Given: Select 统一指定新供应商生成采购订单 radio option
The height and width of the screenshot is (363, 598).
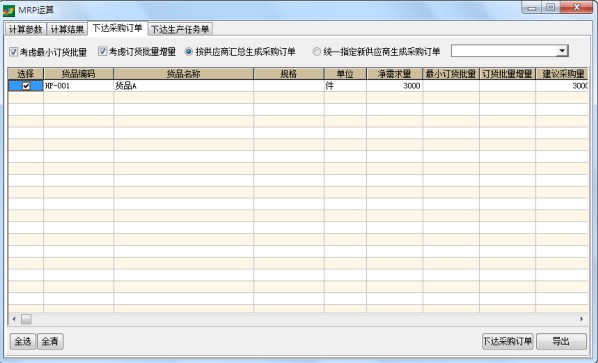Looking at the screenshot, I should [x=317, y=51].
